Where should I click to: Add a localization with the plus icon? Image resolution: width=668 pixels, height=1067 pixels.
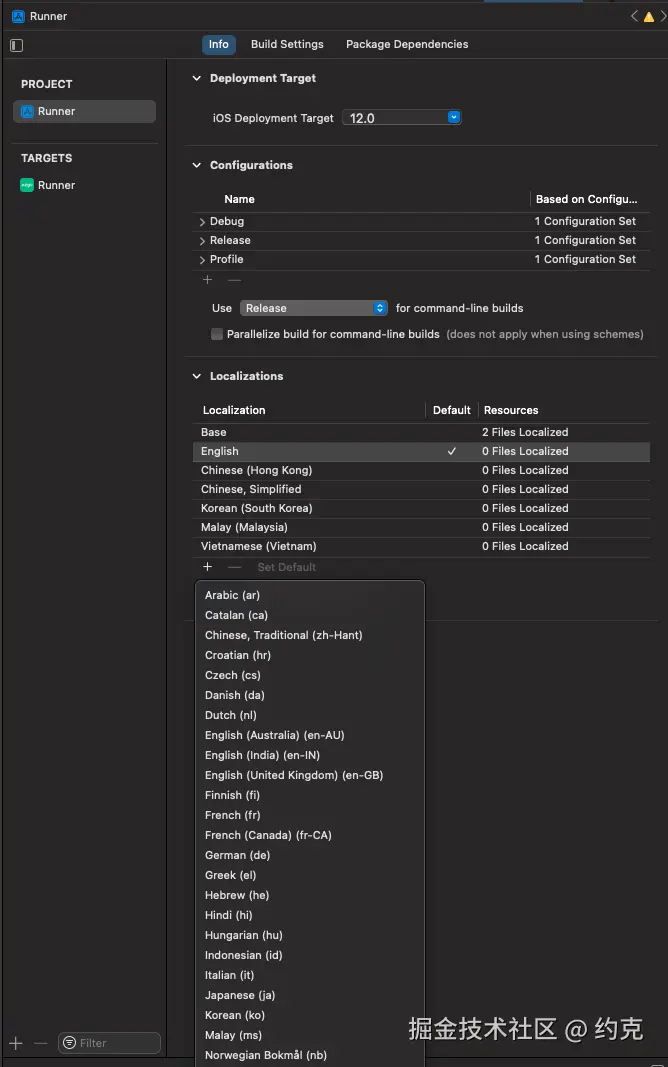208,567
